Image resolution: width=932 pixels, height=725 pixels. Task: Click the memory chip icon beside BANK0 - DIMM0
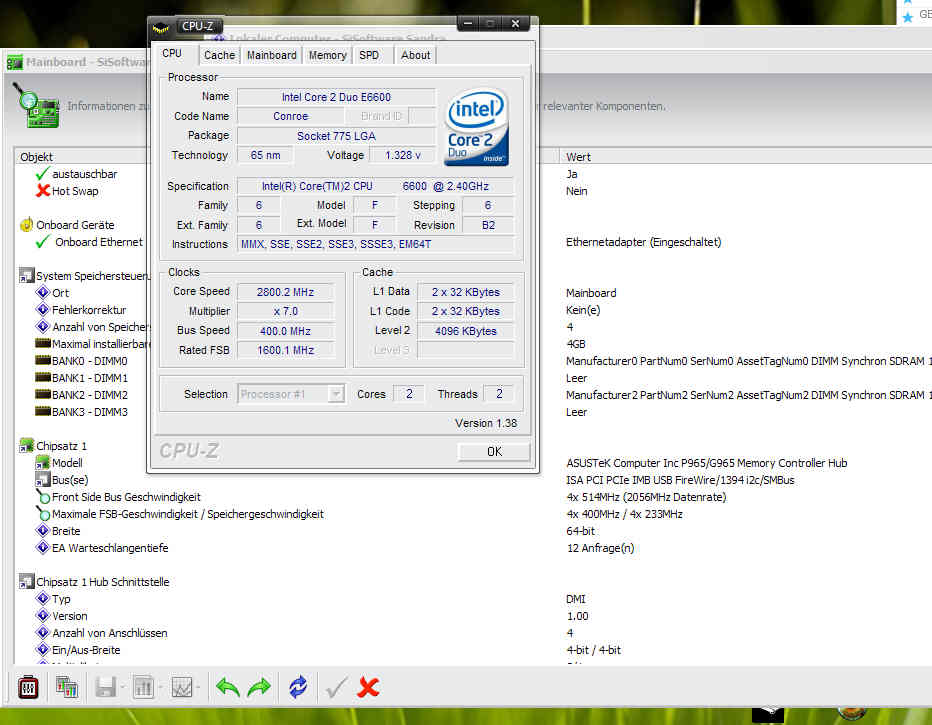point(43,360)
